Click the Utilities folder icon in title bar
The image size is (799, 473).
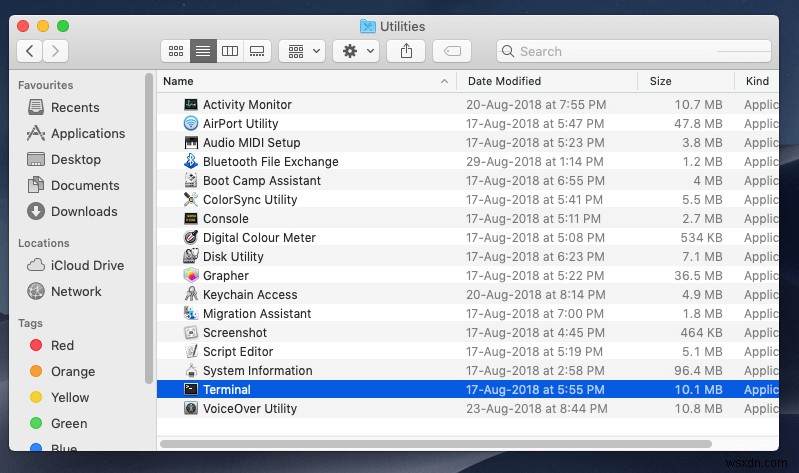[x=367, y=27]
